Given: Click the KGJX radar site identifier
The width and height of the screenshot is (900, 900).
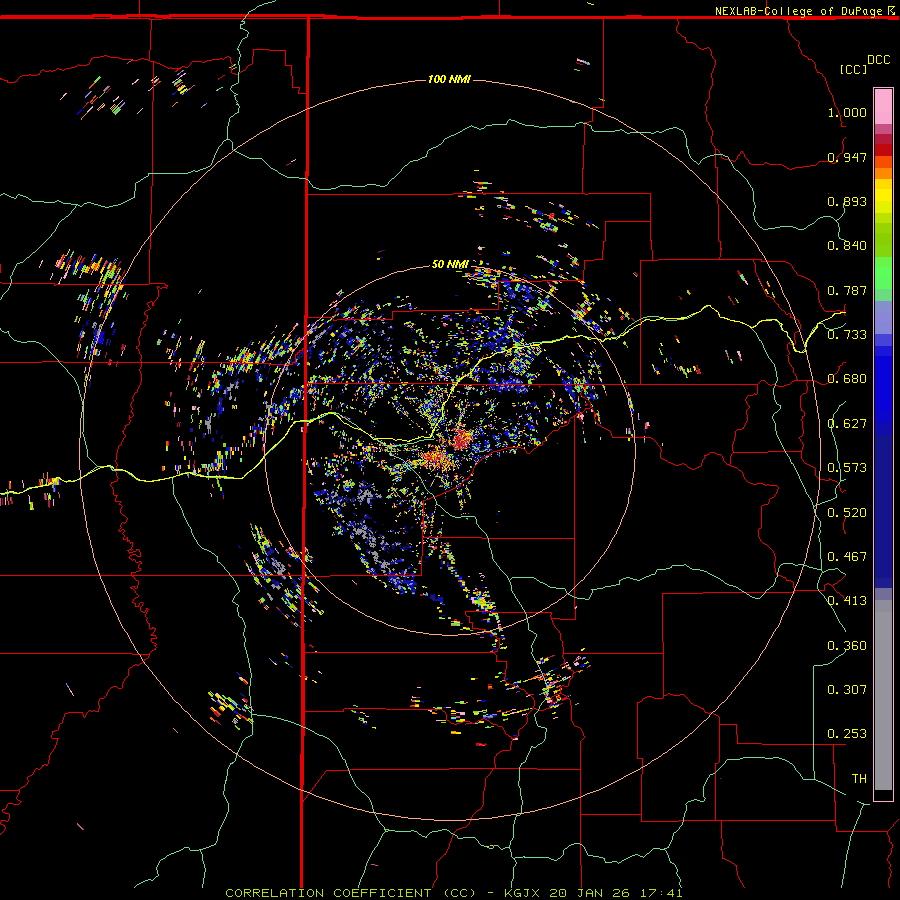Looking at the screenshot, I should [523, 893].
